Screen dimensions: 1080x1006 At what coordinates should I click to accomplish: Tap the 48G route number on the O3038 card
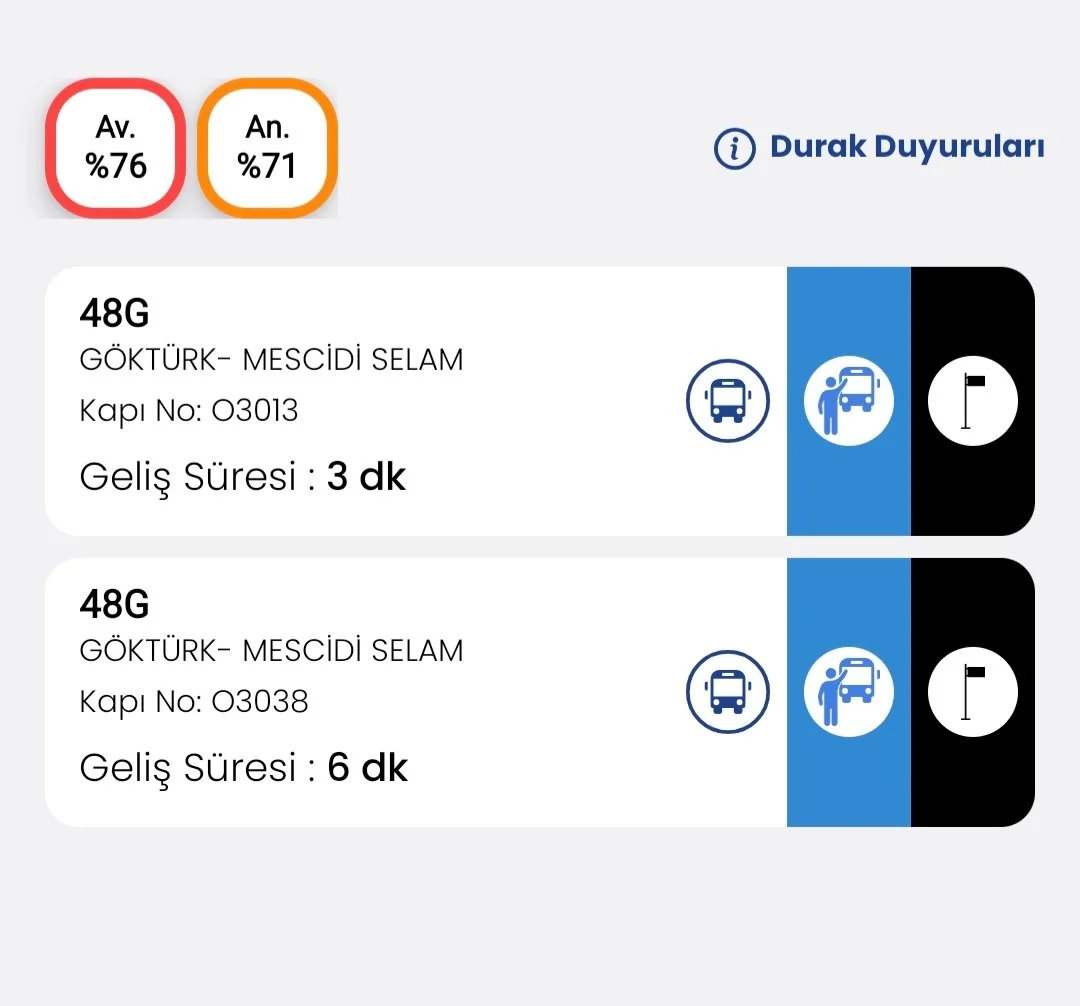pyautogui.click(x=114, y=604)
